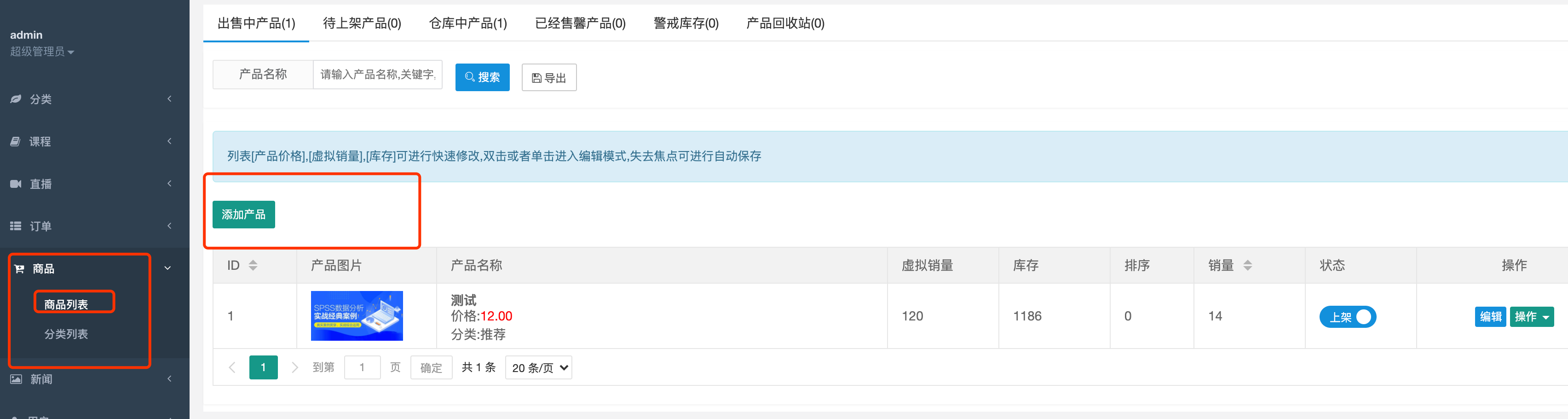Click the book icon beside 课程
This screenshot has width=1568, height=419.
16,141
